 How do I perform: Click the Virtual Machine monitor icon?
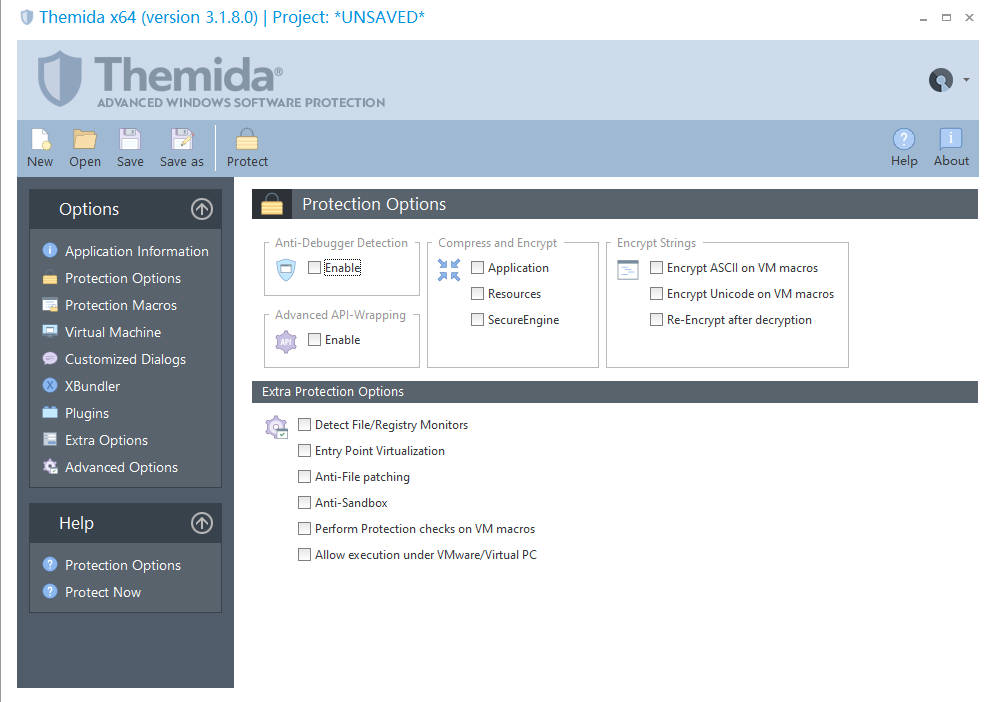[50, 331]
